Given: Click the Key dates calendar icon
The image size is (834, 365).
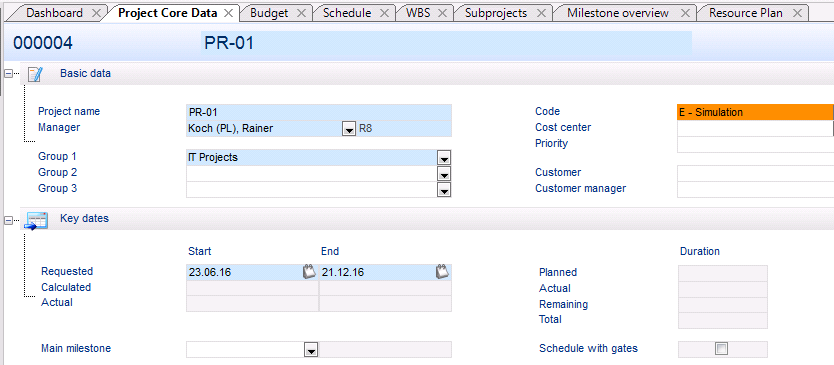Looking at the screenshot, I should [x=36, y=220].
